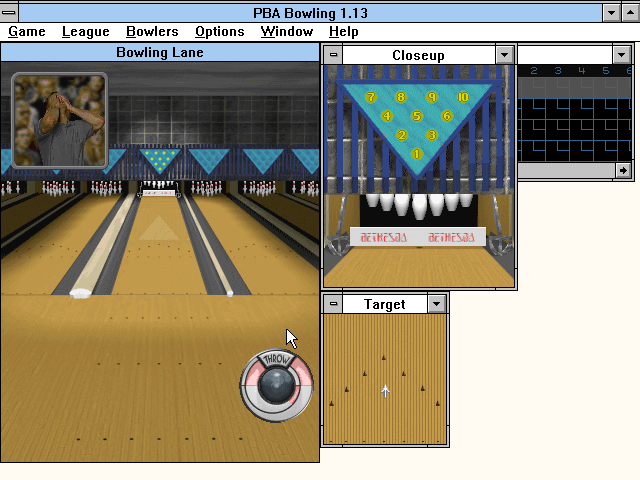Open the Bowlers menu
The height and width of the screenshot is (480, 640).
pyautogui.click(x=152, y=32)
